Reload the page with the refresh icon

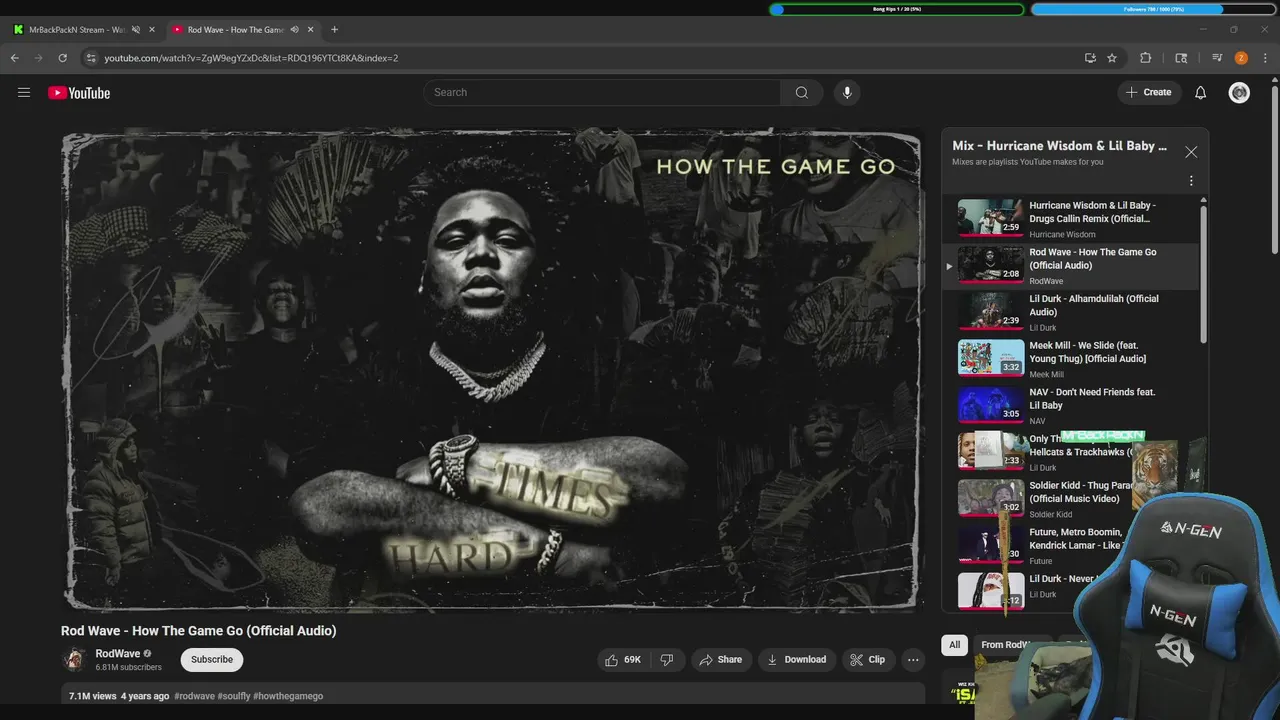coord(62,58)
